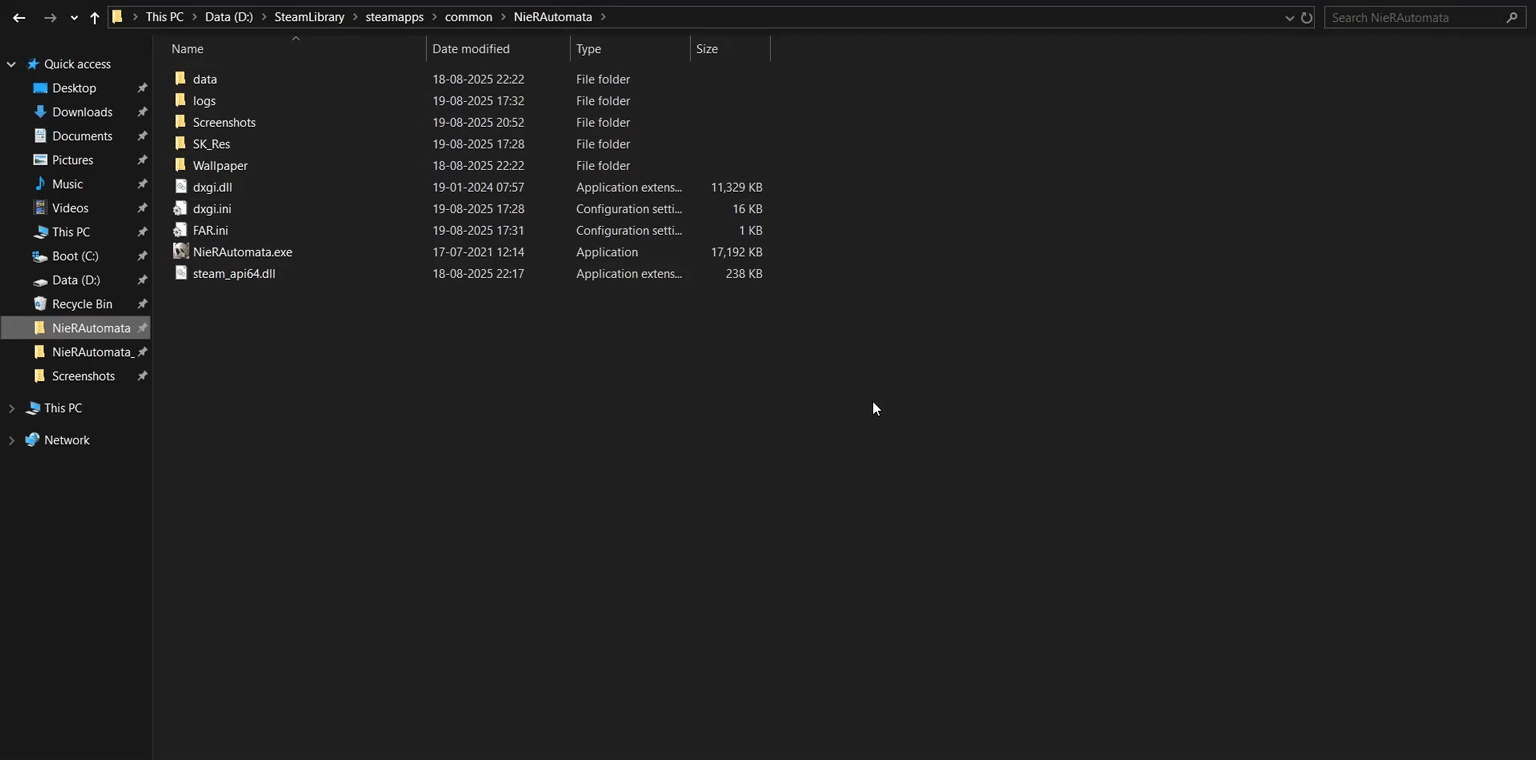The height and width of the screenshot is (760, 1536).
Task: Expand the chevron after SteamLibrary breadcrumb
Action: pyautogui.click(x=355, y=17)
